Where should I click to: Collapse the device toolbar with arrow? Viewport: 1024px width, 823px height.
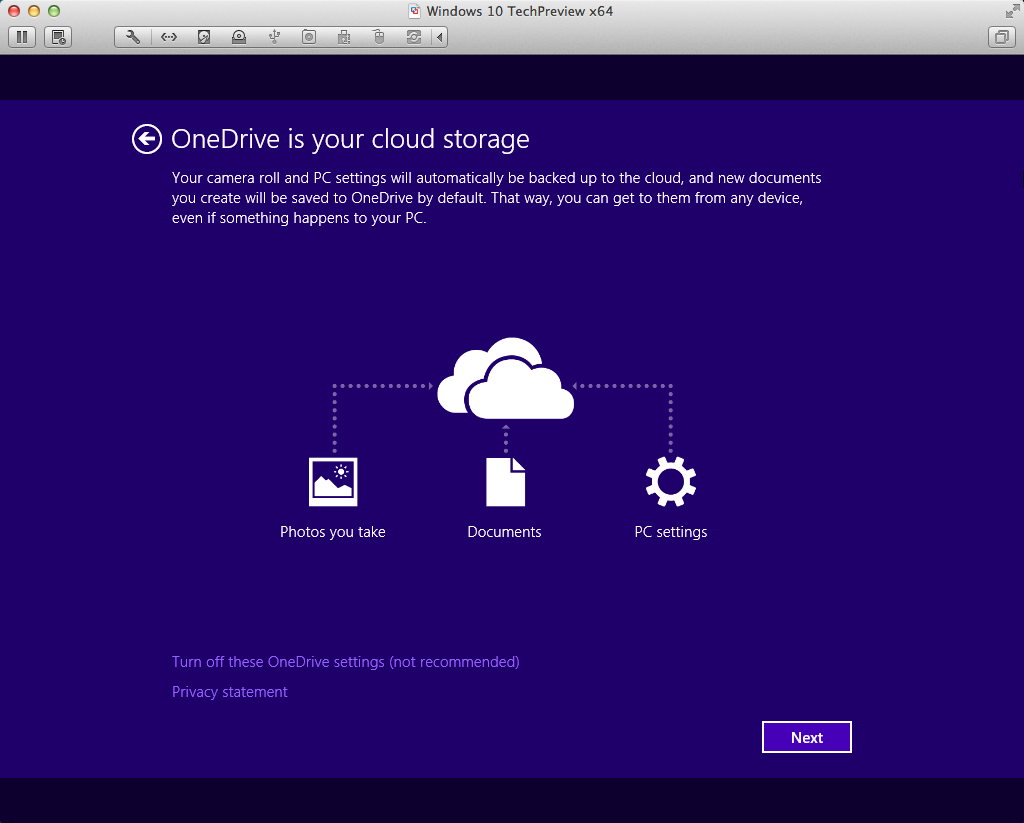440,37
